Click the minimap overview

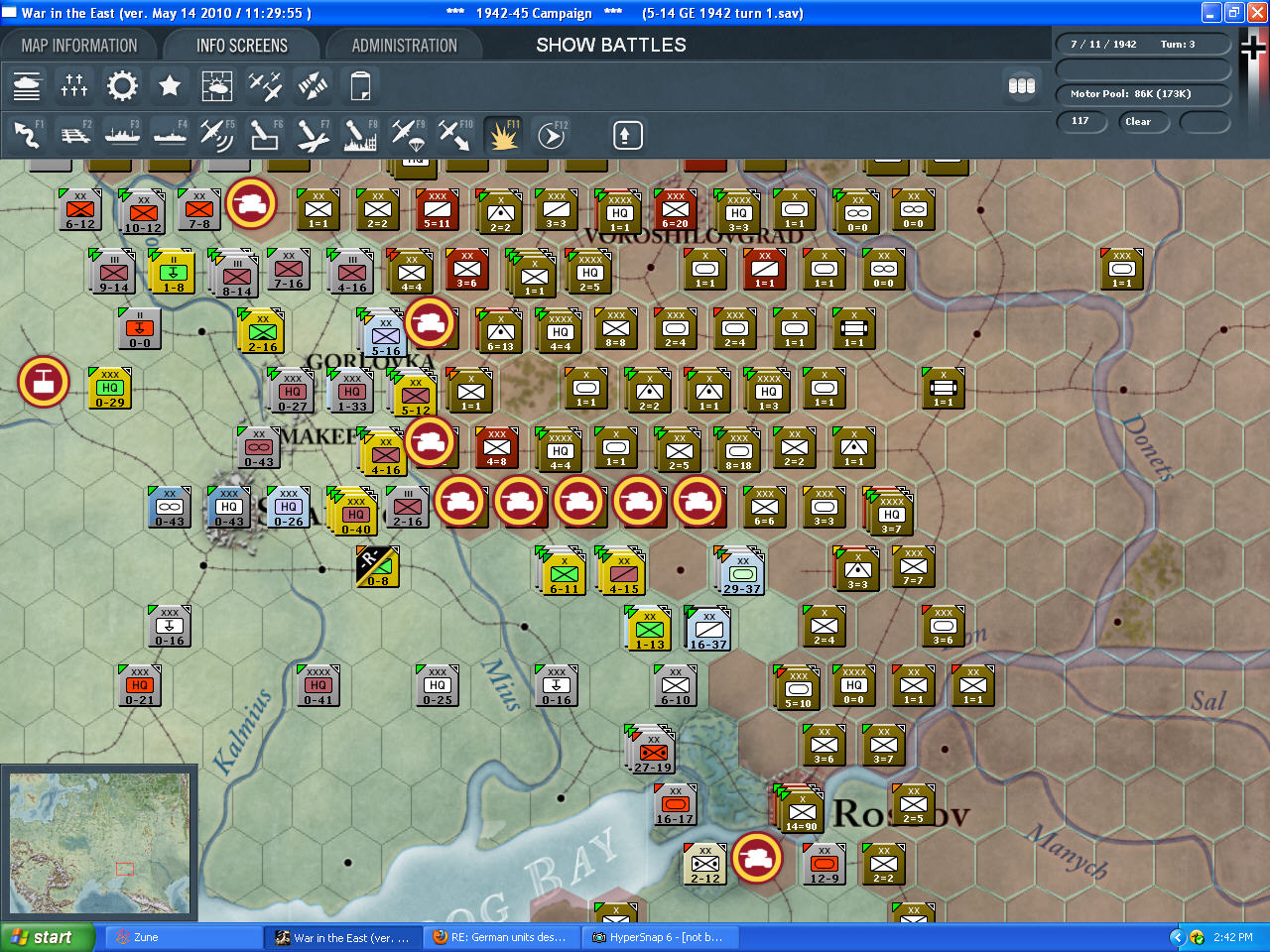tap(99, 843)
